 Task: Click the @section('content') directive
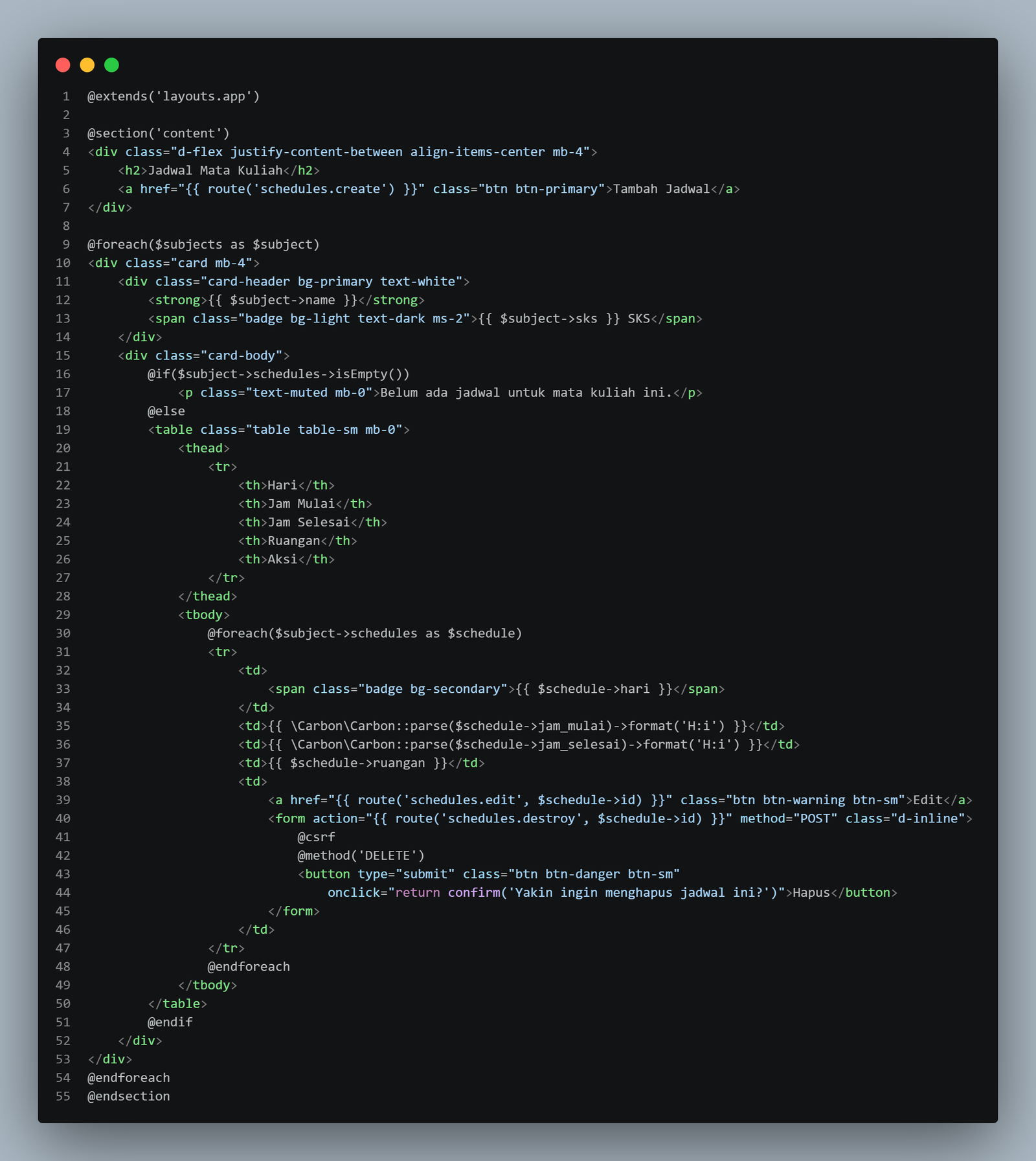[159, 133]
